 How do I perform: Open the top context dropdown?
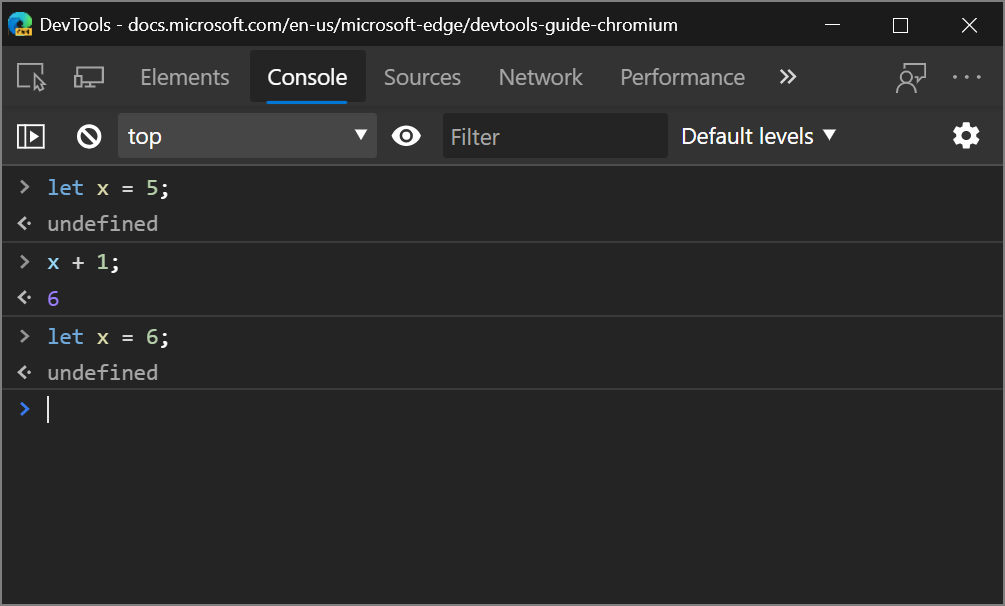[x=247, y=136]
